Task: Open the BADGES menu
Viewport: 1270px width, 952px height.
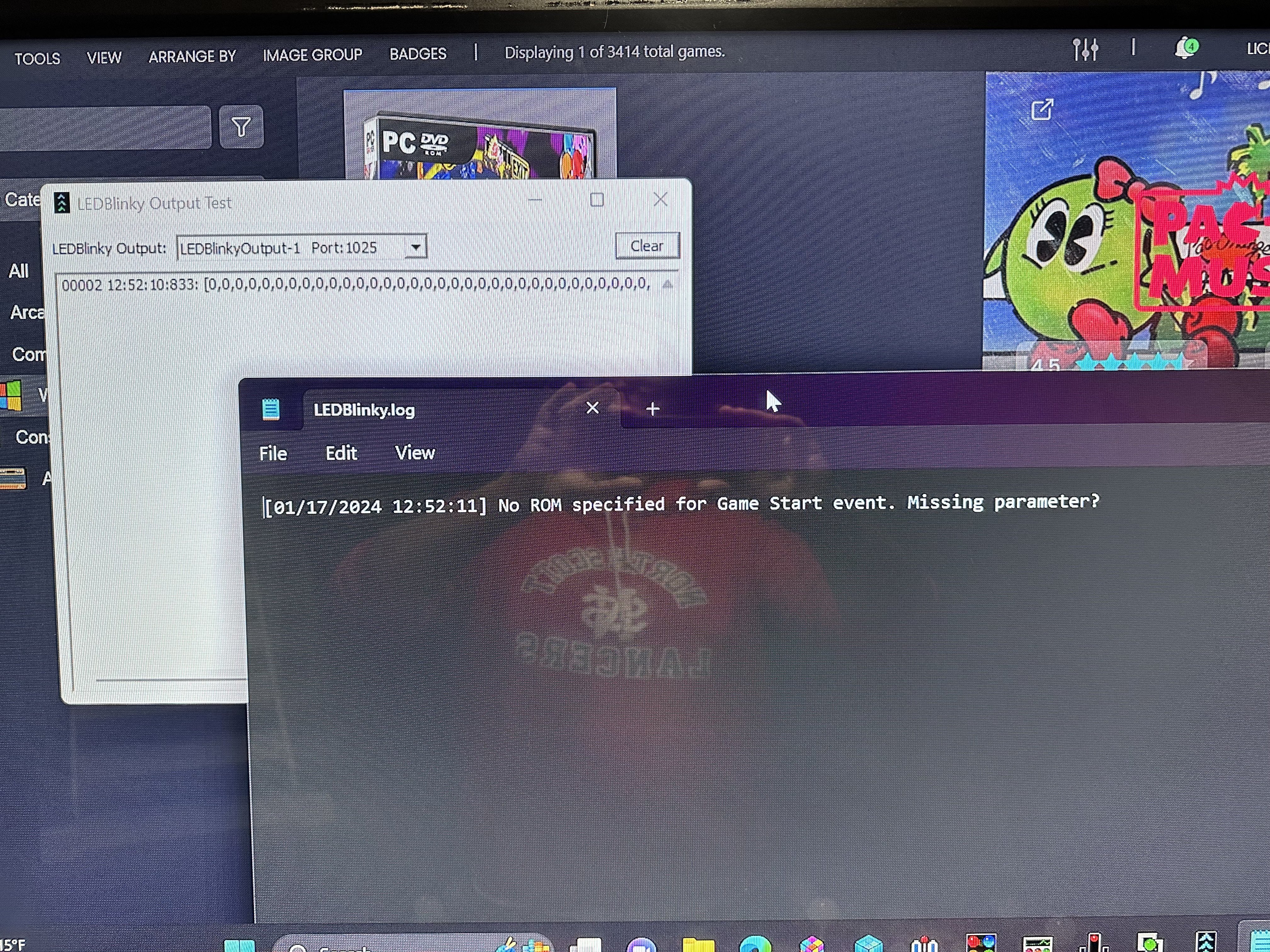Action: (418, 54)
